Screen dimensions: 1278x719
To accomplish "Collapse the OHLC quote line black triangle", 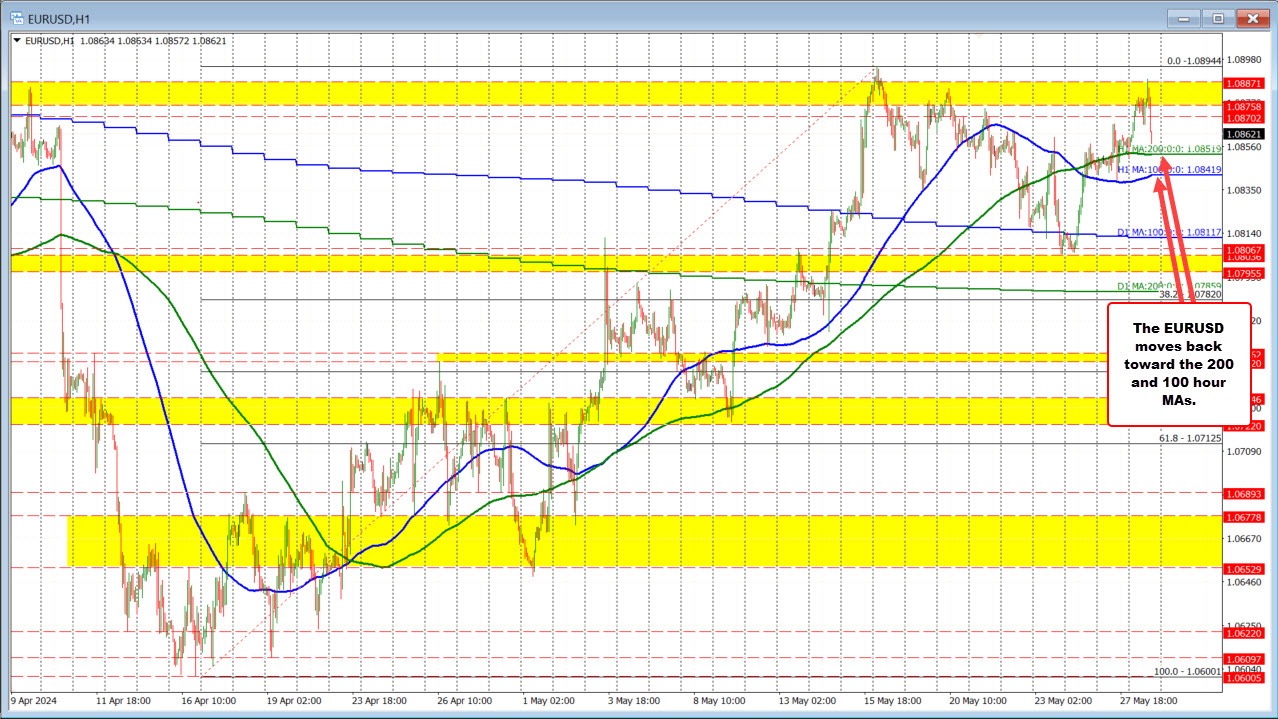I will pyautogui.click(x=14, y=41).
